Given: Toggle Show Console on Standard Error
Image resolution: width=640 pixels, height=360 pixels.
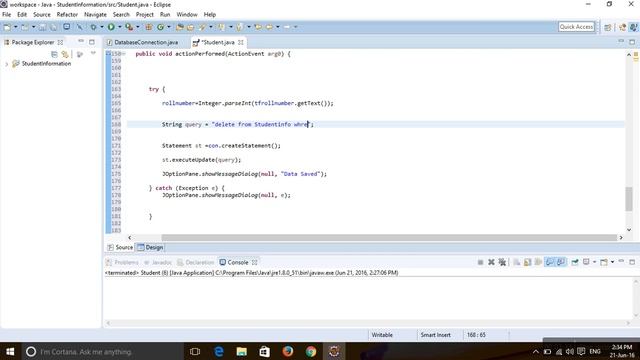Looking at the screenshot, I should coord(561,262).
